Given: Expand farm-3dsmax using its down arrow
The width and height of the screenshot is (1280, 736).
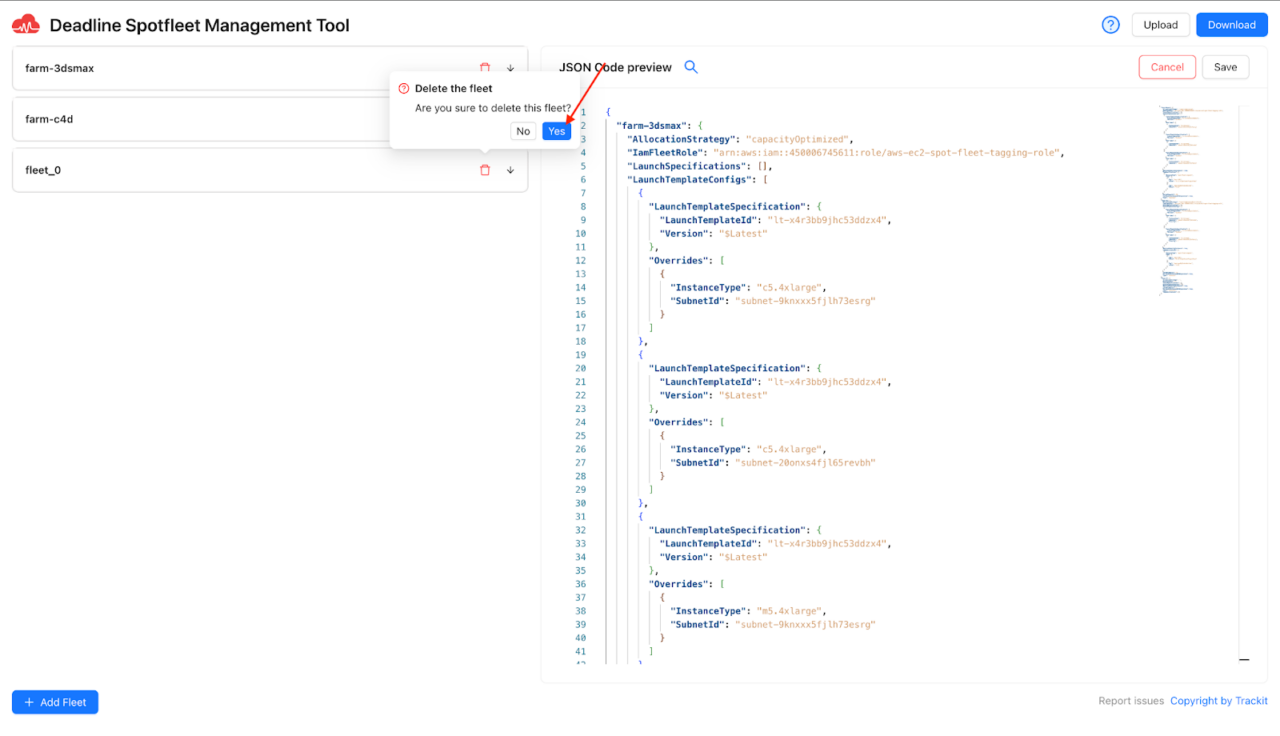Looking at the screenshot, I should [x=510, y=67].
